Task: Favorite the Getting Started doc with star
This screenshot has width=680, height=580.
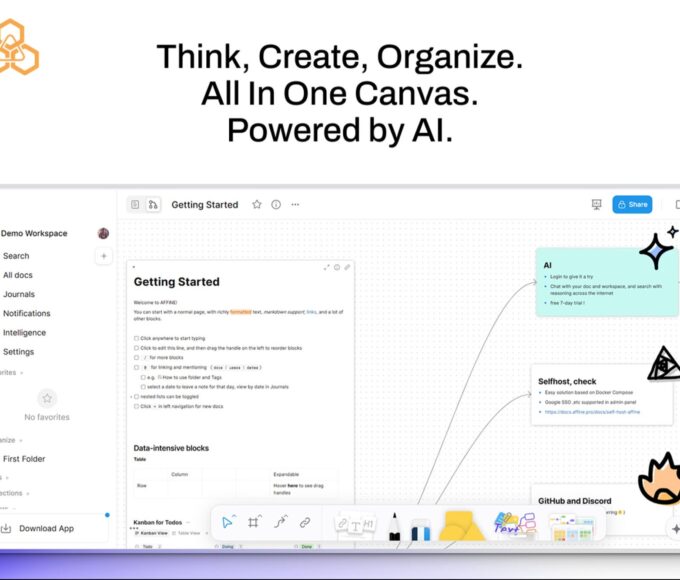Action: click(x=257, y=204)
